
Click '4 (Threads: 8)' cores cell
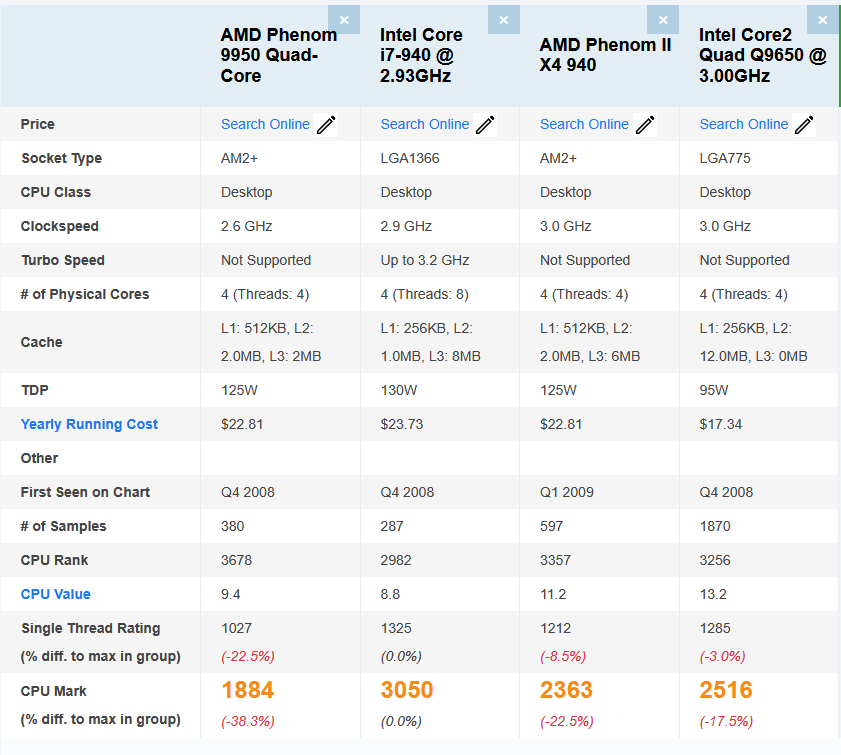[424, 294]
